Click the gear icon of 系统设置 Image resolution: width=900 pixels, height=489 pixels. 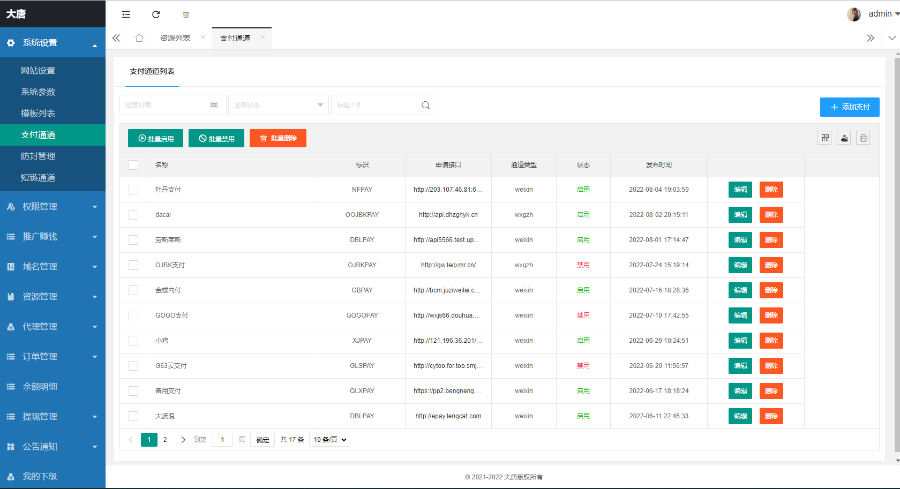point(10,42)
